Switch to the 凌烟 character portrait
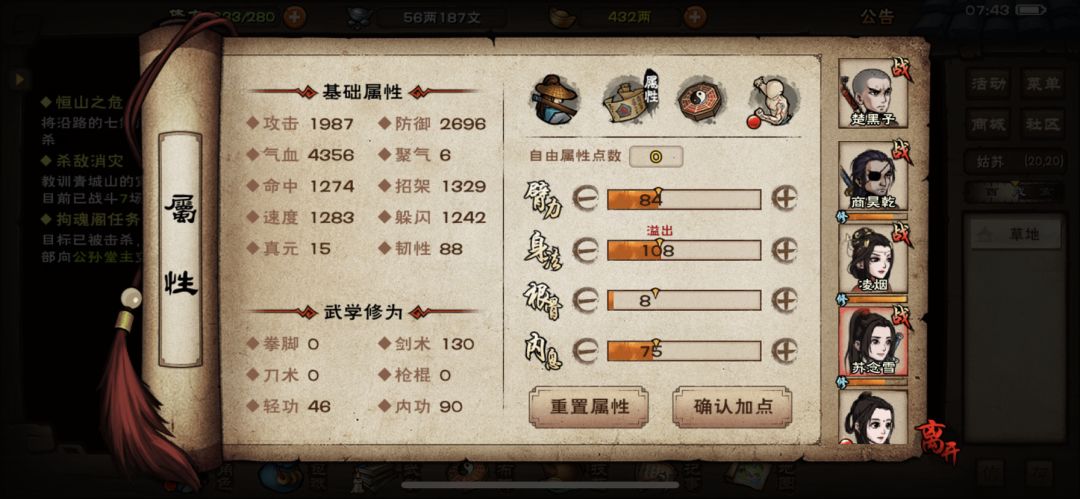The height and width of the screenshot is (499, 1080). 873,259
